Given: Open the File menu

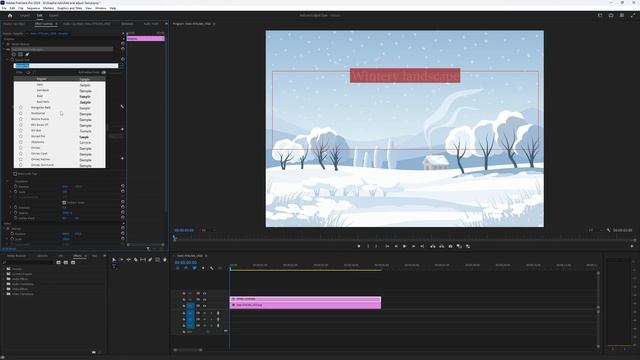Looking at the screenshot, I should [x=4, y=8].
